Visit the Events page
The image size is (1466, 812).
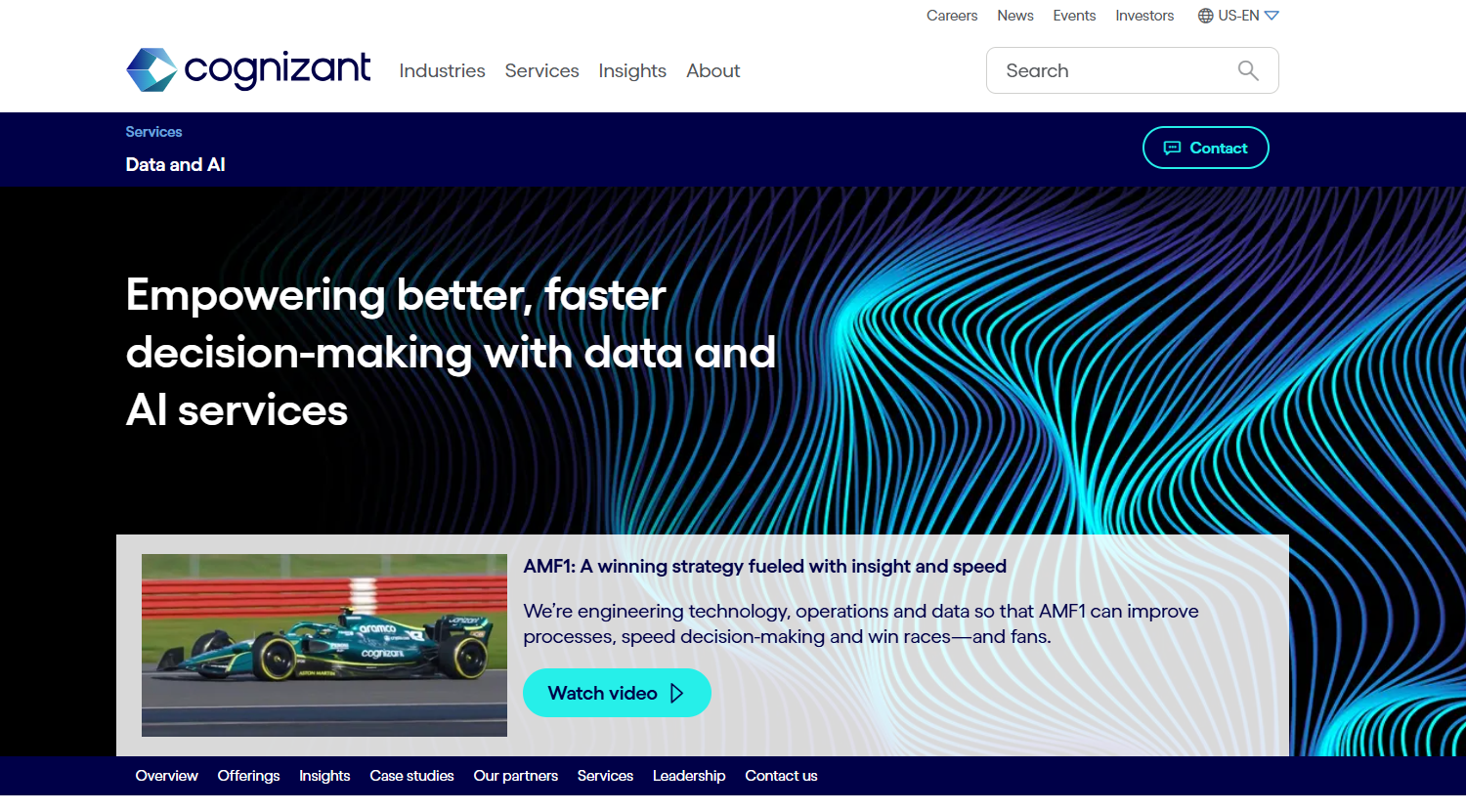click(1074, 16)
